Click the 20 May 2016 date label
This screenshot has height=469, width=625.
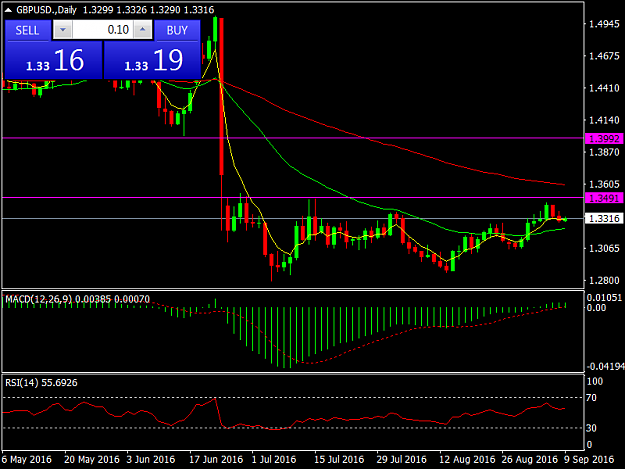pos(92,459)
